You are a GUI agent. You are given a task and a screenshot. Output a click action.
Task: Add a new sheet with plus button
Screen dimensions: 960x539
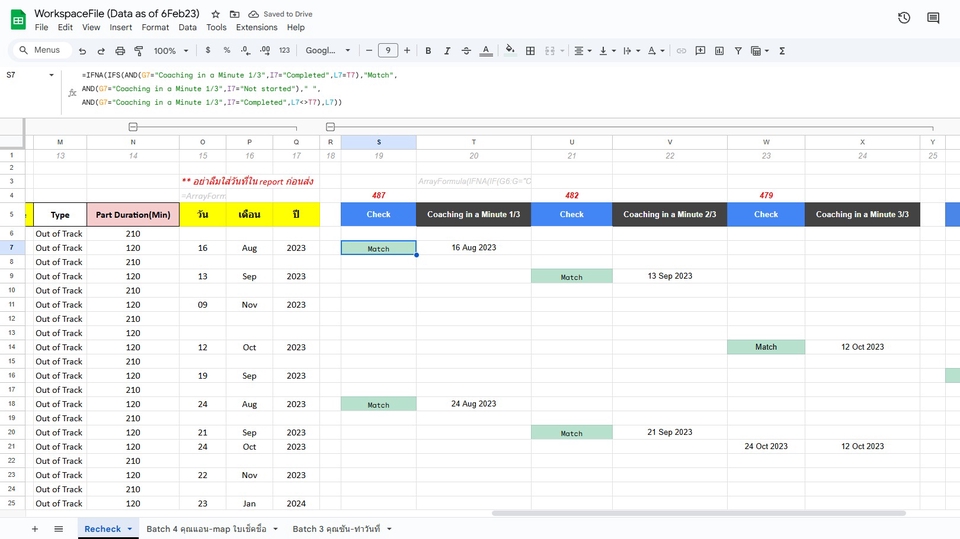[35, 528]
